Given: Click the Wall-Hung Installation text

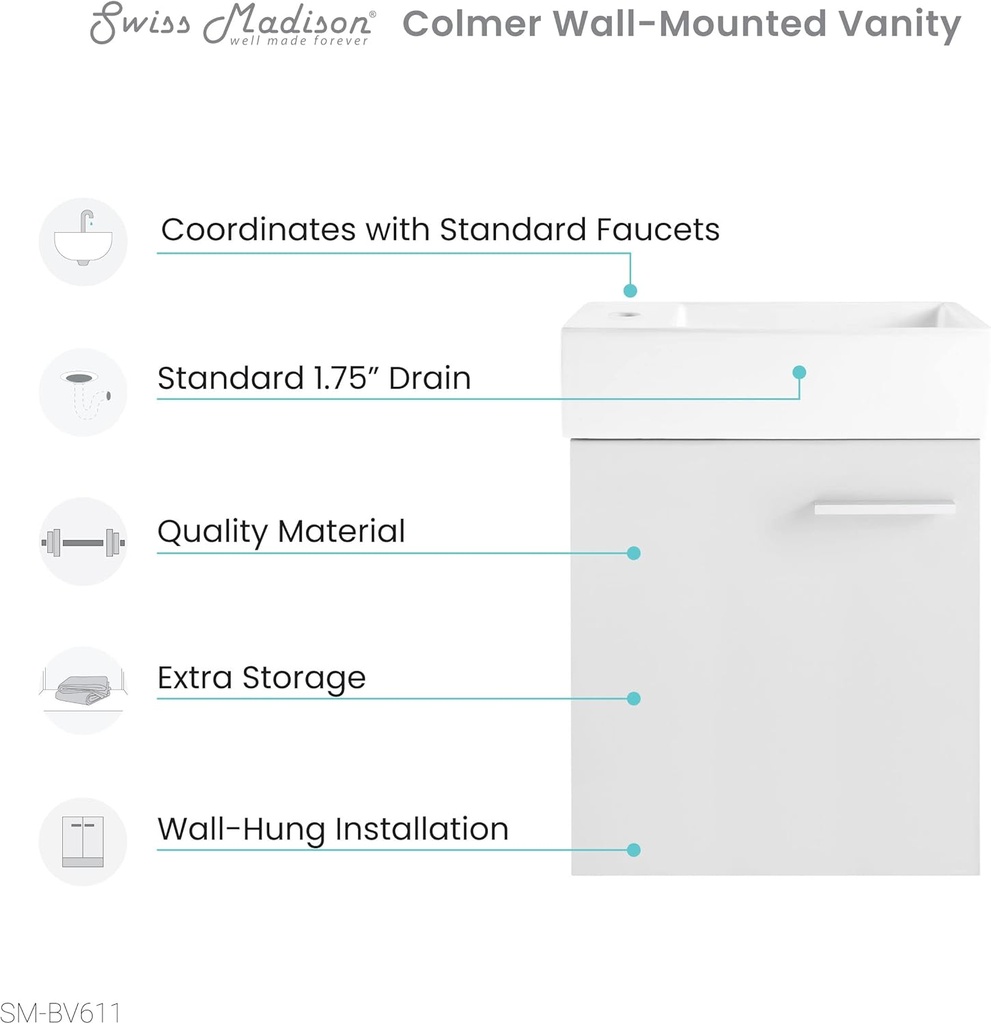Looking at the screenshot, I should [x=333, y=829].
